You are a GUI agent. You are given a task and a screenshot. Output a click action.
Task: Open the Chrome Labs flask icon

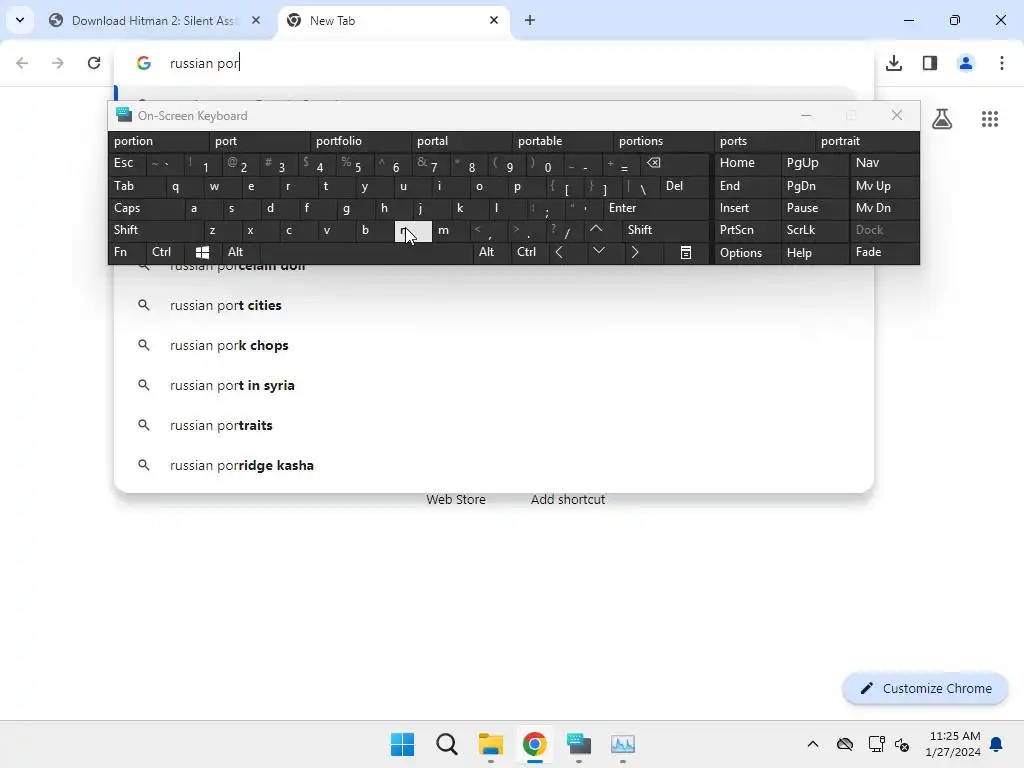942,119
